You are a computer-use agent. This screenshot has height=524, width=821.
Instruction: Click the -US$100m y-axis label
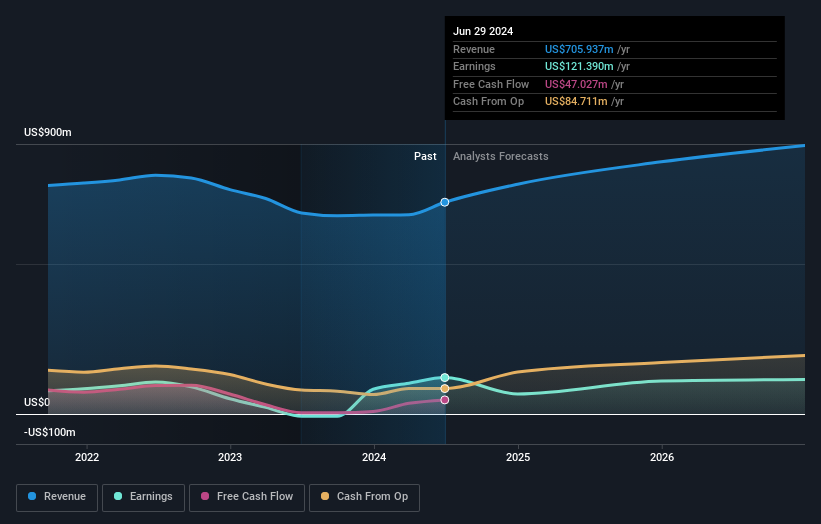click(50, 432)
